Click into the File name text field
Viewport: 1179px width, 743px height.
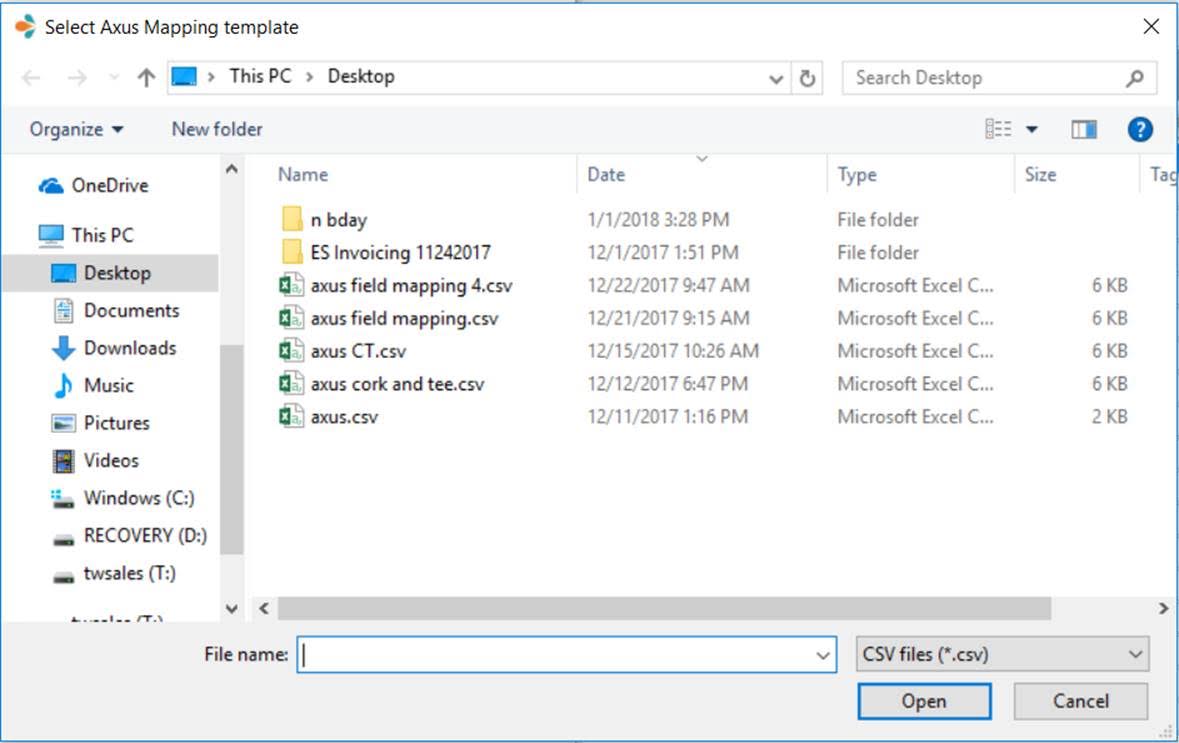click(555, 655)
